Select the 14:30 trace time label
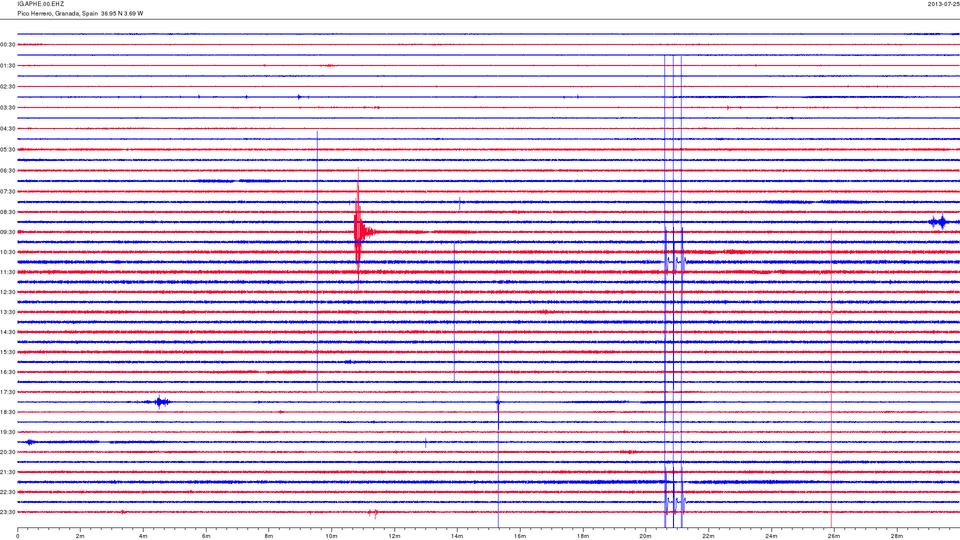Viewport: 960px width, 540px height. 8,332
